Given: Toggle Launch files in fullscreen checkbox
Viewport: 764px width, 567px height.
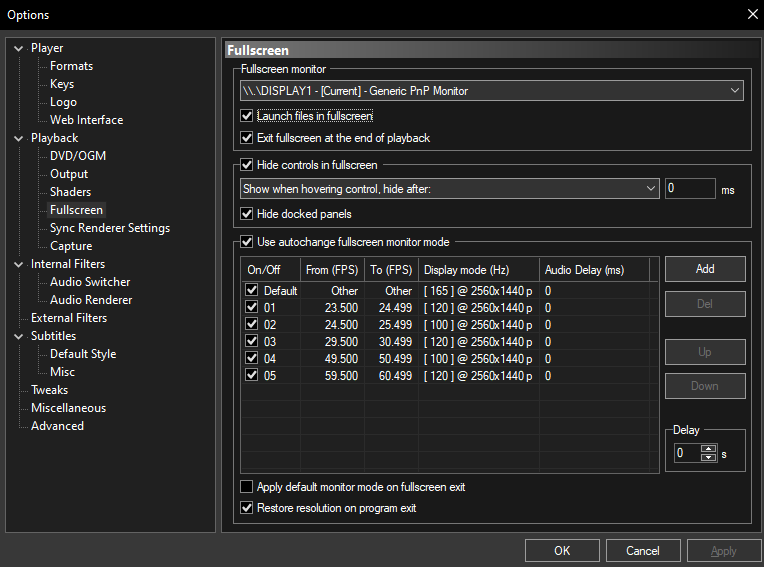Looking at the screenshot, I should (248, 116).
